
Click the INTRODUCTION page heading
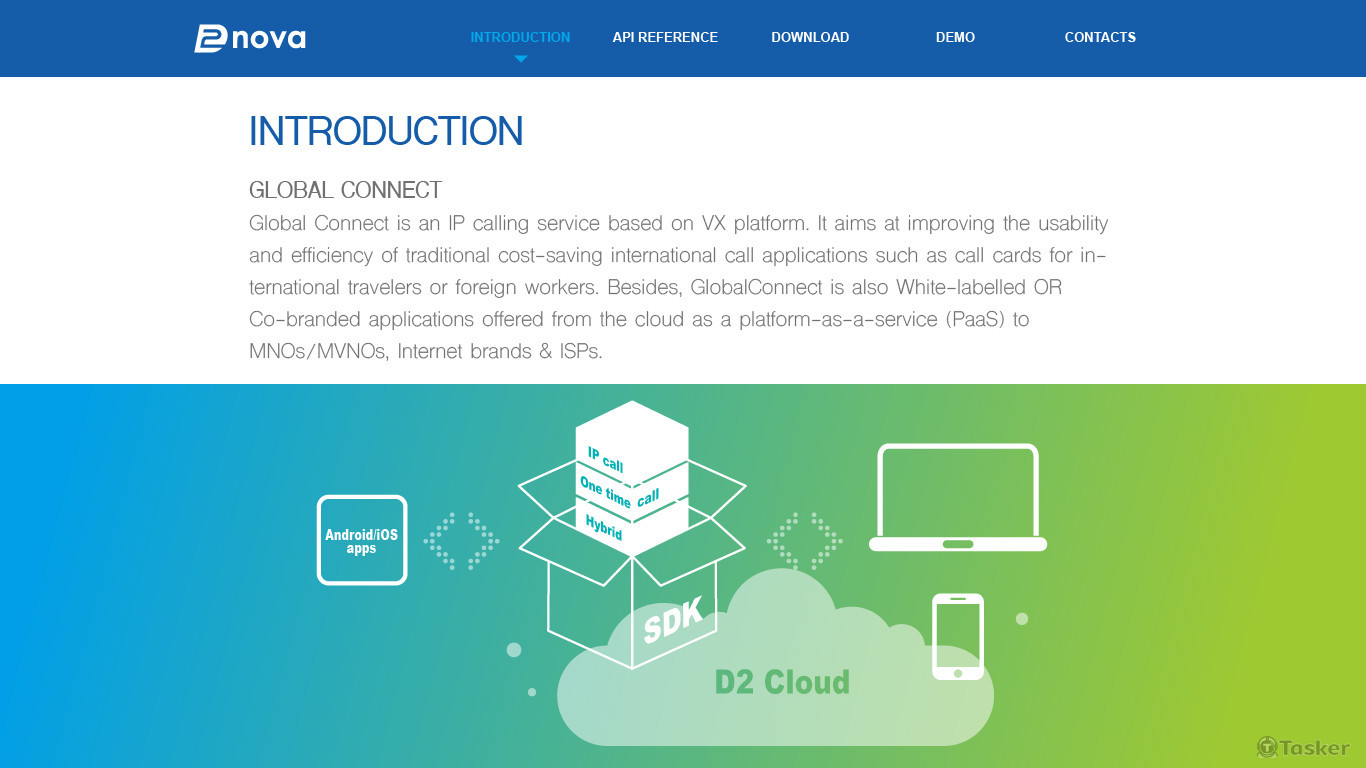coord(386,132)
